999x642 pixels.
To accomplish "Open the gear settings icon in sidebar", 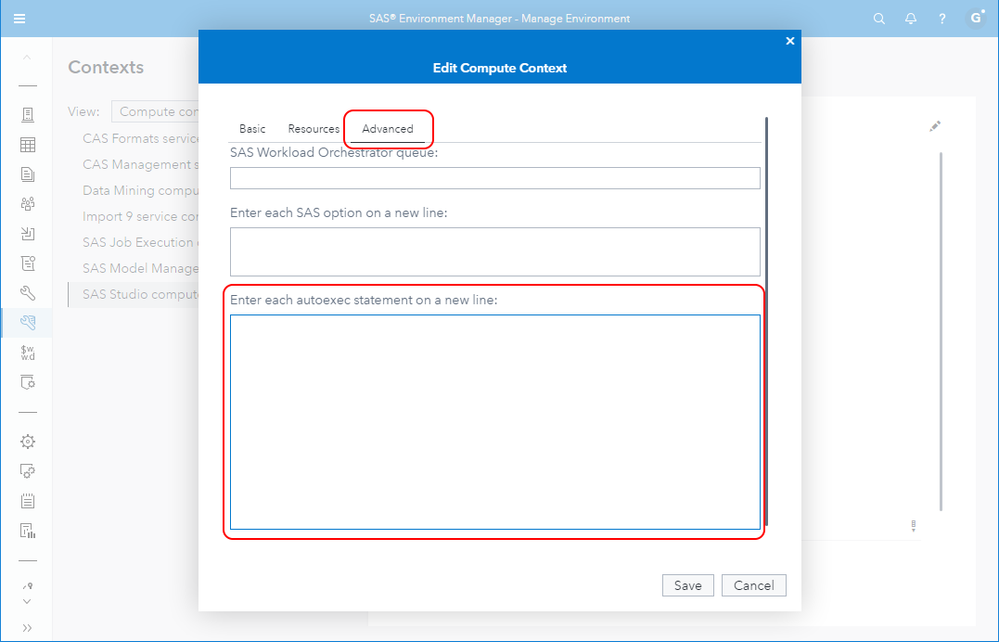I will [28, 441].
